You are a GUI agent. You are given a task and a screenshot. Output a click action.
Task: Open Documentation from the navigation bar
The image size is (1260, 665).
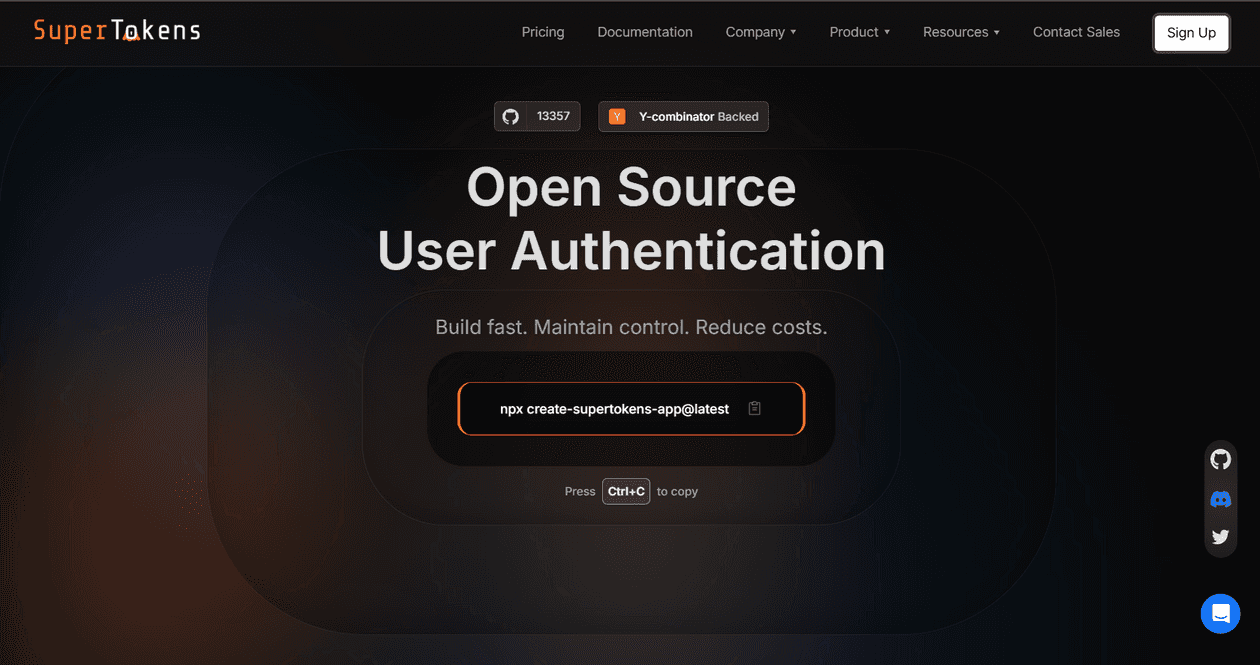[644, 32]
